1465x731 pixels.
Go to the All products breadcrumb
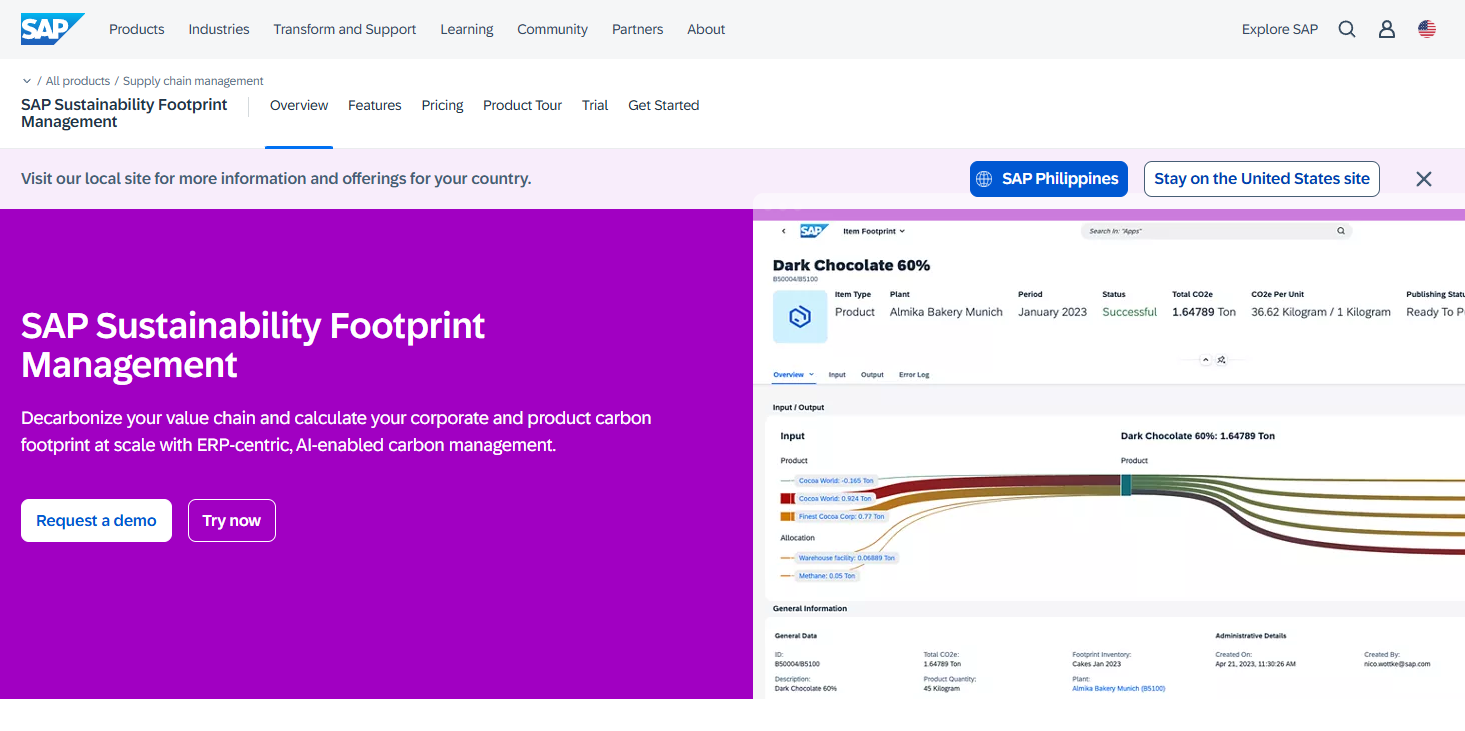(78, 81)
